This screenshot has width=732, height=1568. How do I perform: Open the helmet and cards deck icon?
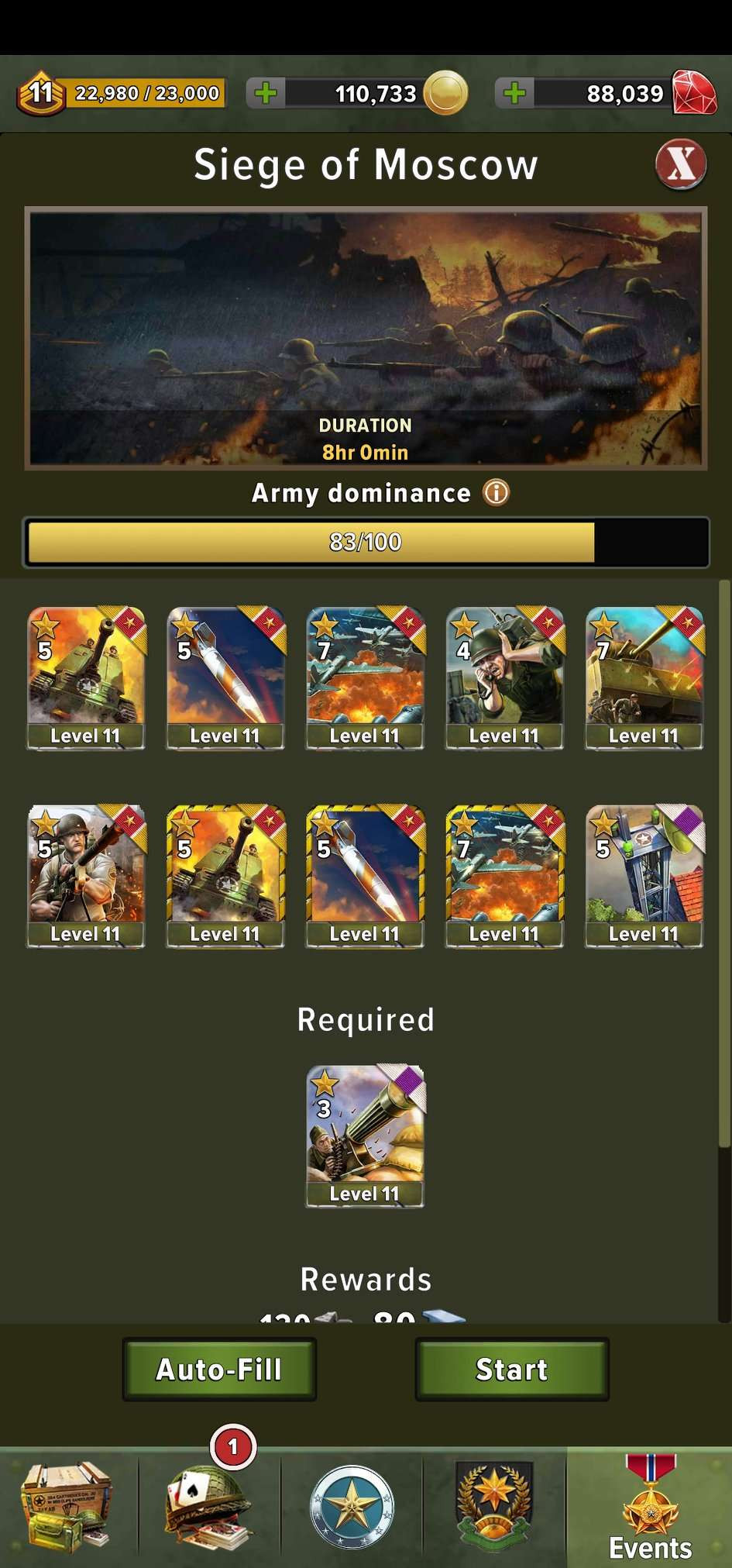(209, 1507)
